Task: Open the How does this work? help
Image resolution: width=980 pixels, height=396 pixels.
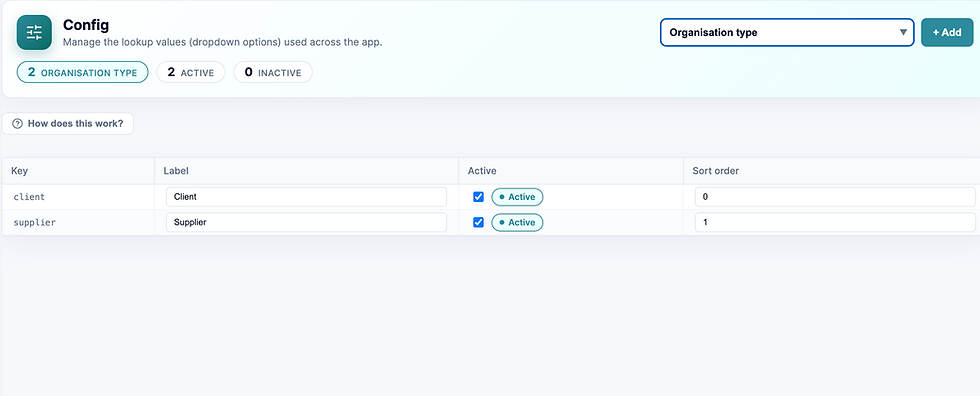Action: coord(68,124)
